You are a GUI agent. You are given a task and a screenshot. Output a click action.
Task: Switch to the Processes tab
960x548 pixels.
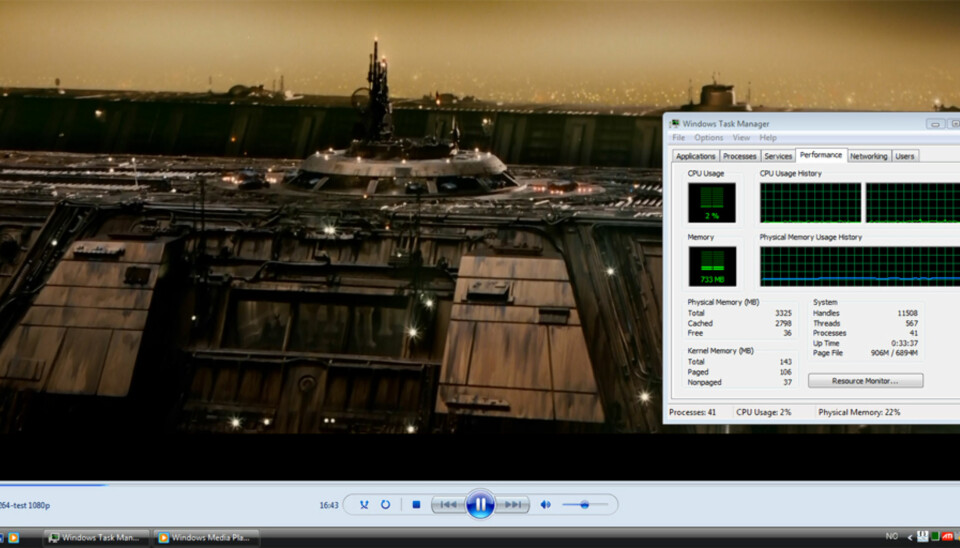740,156
